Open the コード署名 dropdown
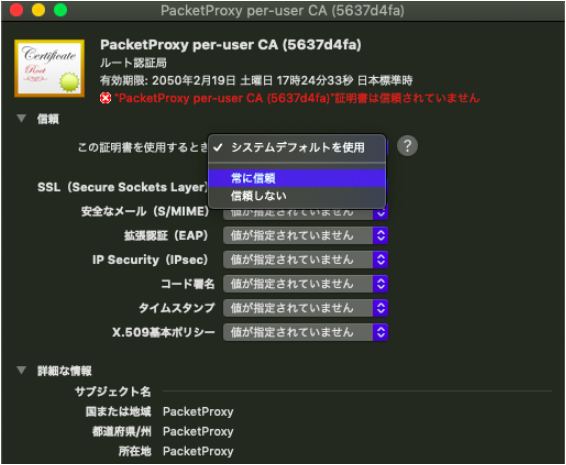This screenshot has height=465, width=566. pyautogui.click(x=305, y=284)
